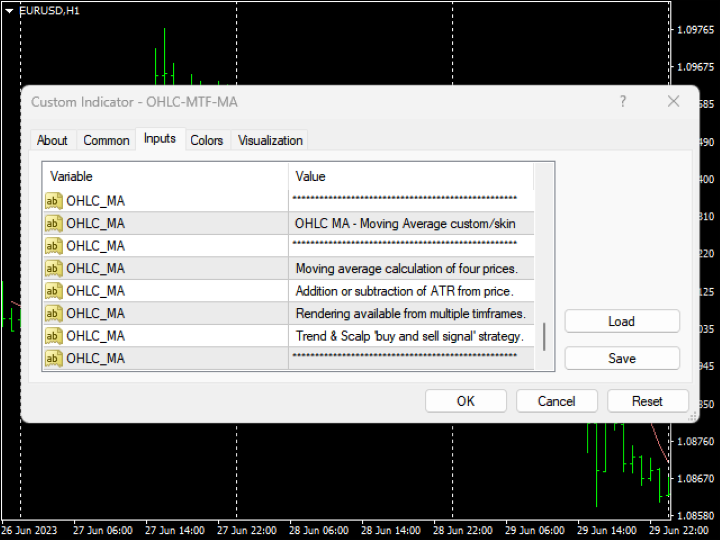Select the icon beside "Moving average calculation" row
Screen dimensions: 720x540
click(x=54, y=268)
